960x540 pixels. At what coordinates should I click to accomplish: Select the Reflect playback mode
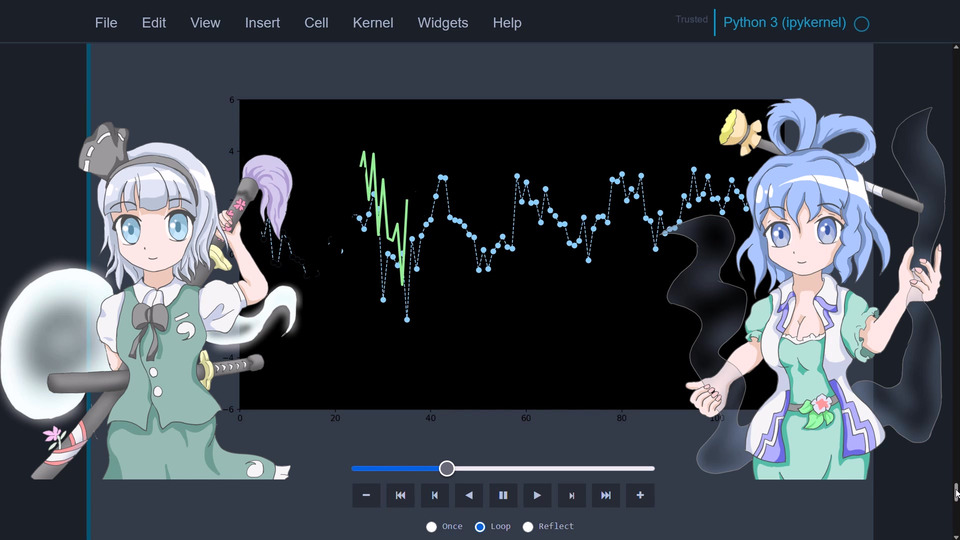coord(528,527)
